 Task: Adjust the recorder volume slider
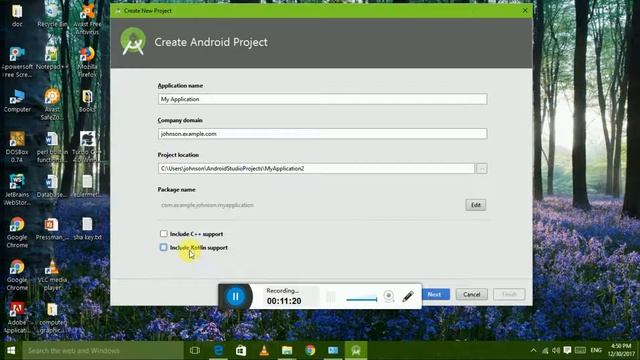[x=362, y=300]
